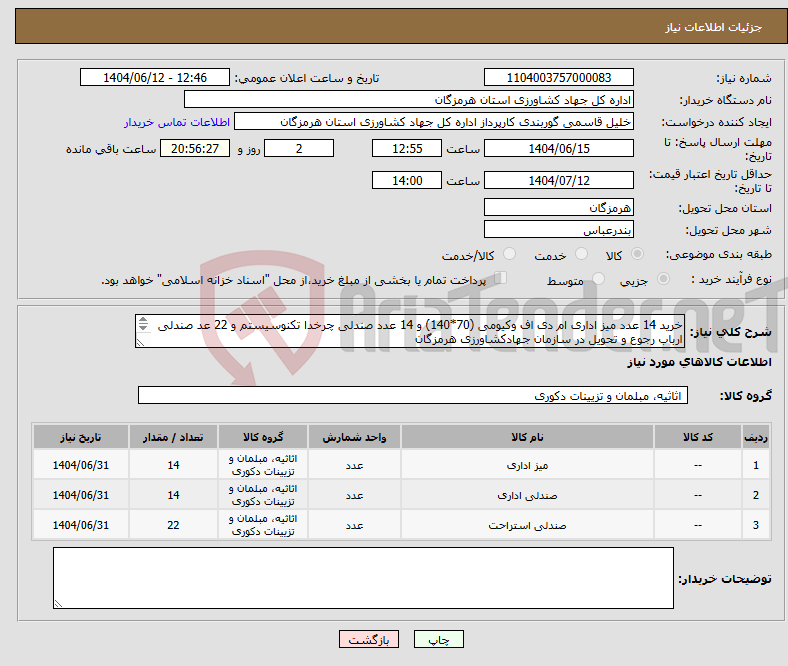Select the کالا radio button
788x666 pixels.
pyautogui.click(x=639, y=256)
